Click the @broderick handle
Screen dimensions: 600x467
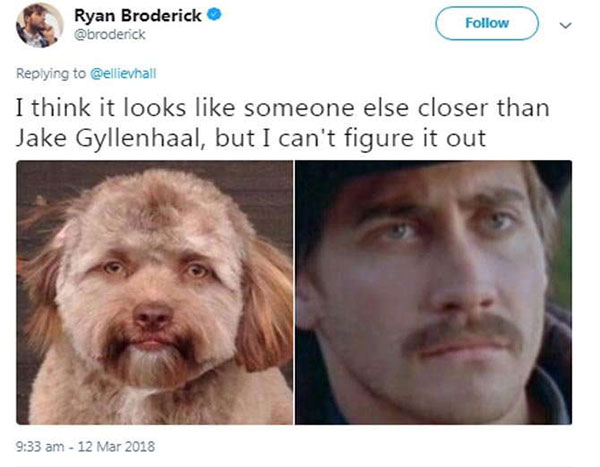[x=110, y=35]
